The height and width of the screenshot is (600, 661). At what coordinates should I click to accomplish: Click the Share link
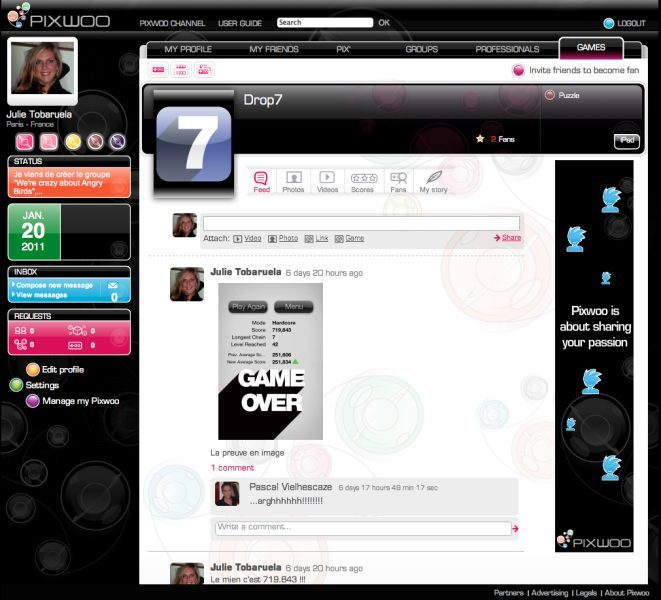[508, 238]
